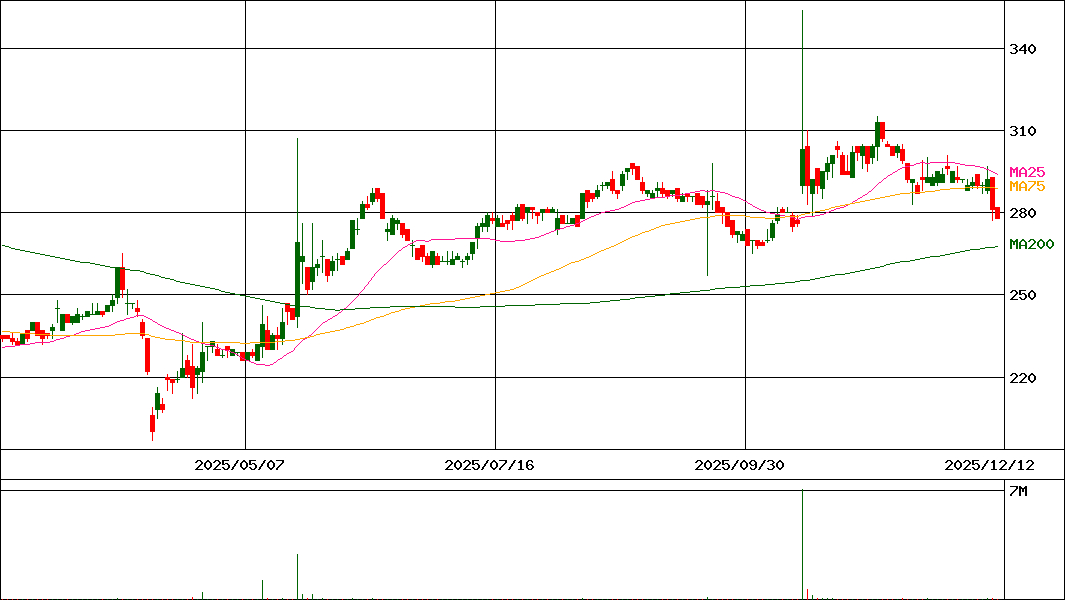Click the second-tallest volume bar in the volume panel
This screenshot has height=600, width=1065.
[x=297, y=576]
